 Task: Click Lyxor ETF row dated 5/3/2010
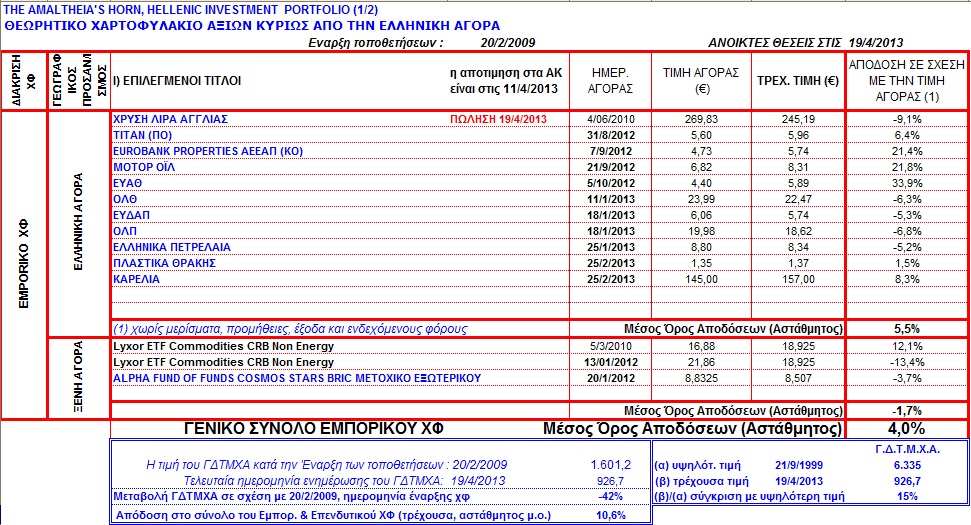(x=224, y=346)
